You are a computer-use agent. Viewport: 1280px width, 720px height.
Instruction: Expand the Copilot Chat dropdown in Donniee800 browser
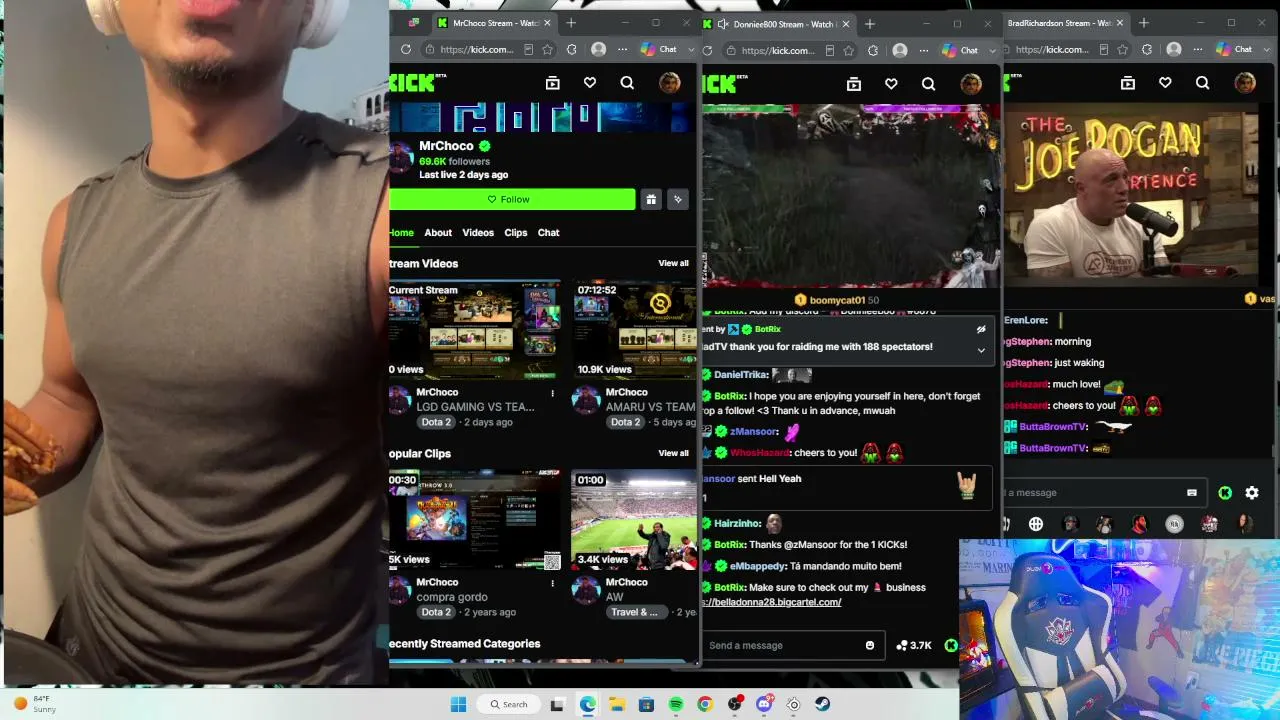993,50
